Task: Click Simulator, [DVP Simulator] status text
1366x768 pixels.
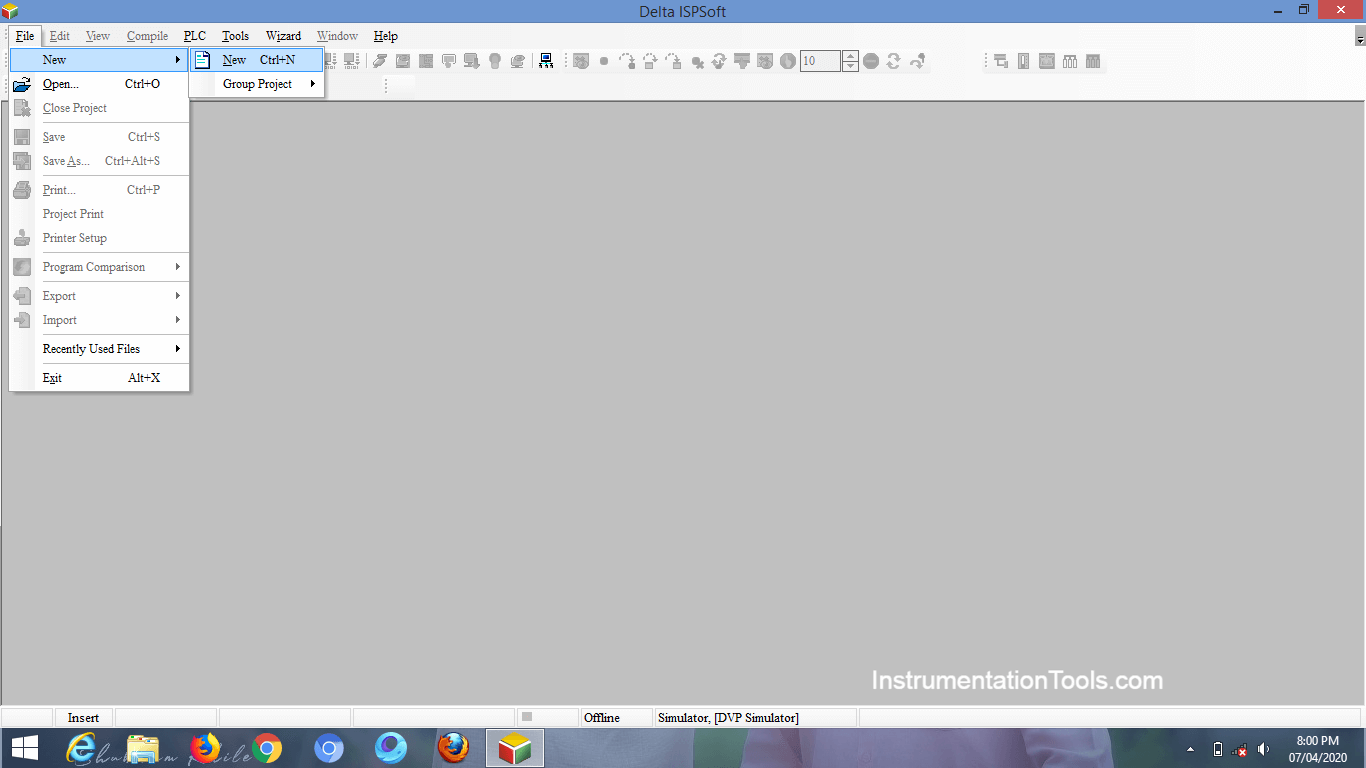Action: (728, 717)
